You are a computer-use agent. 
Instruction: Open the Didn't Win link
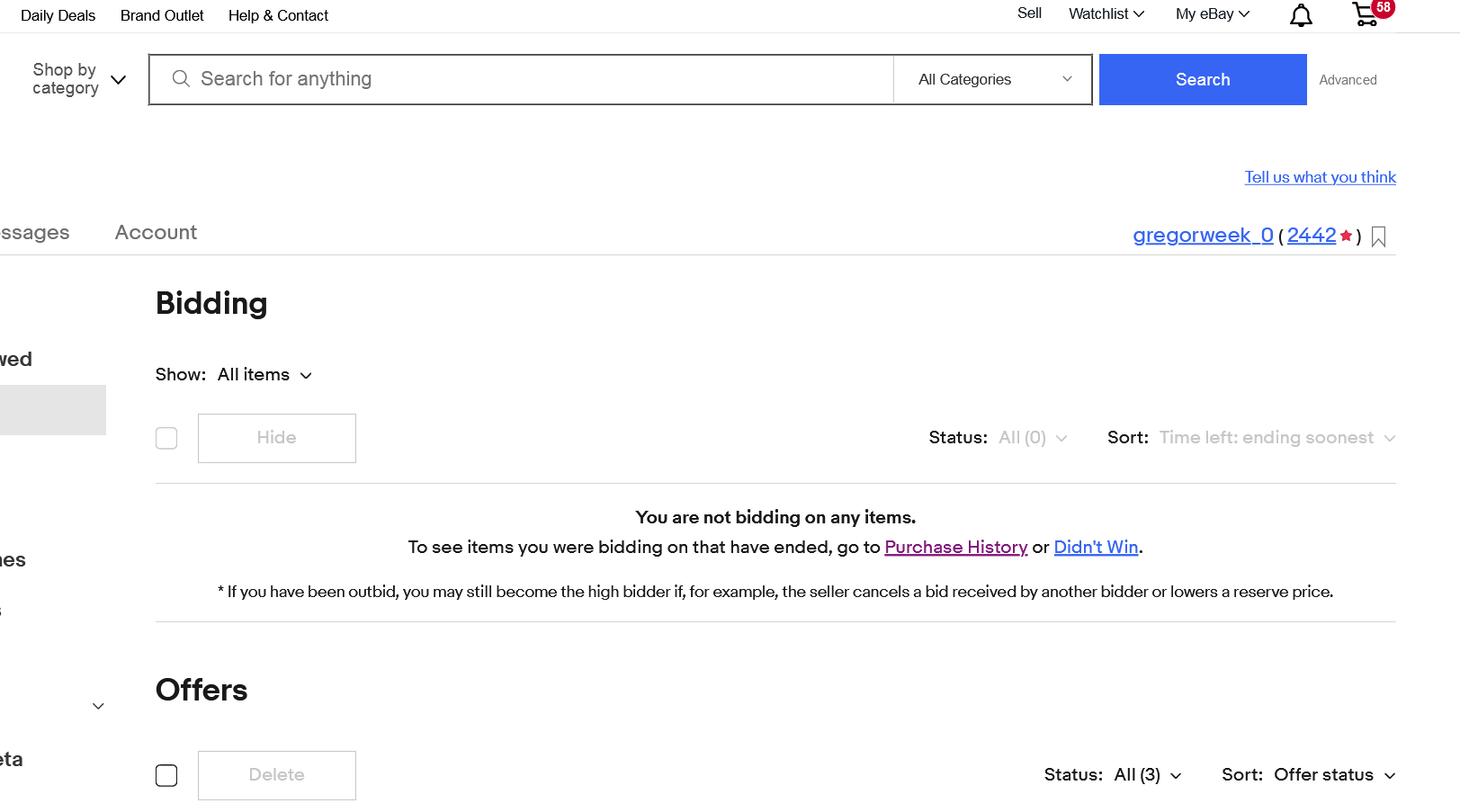click(x=1096, y=547)
